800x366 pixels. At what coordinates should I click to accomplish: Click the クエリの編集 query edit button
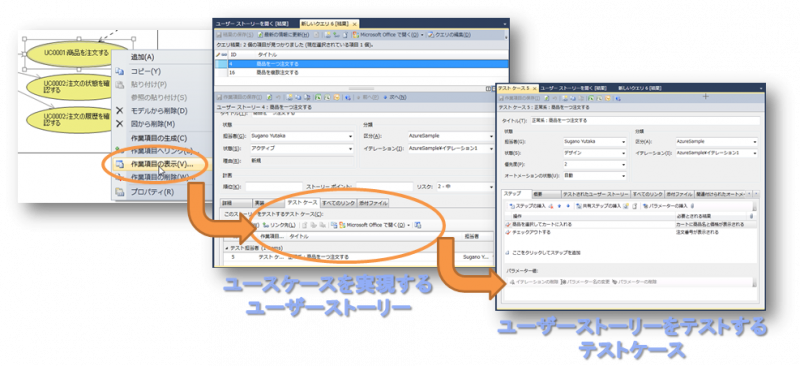click(x=448, y=35)
